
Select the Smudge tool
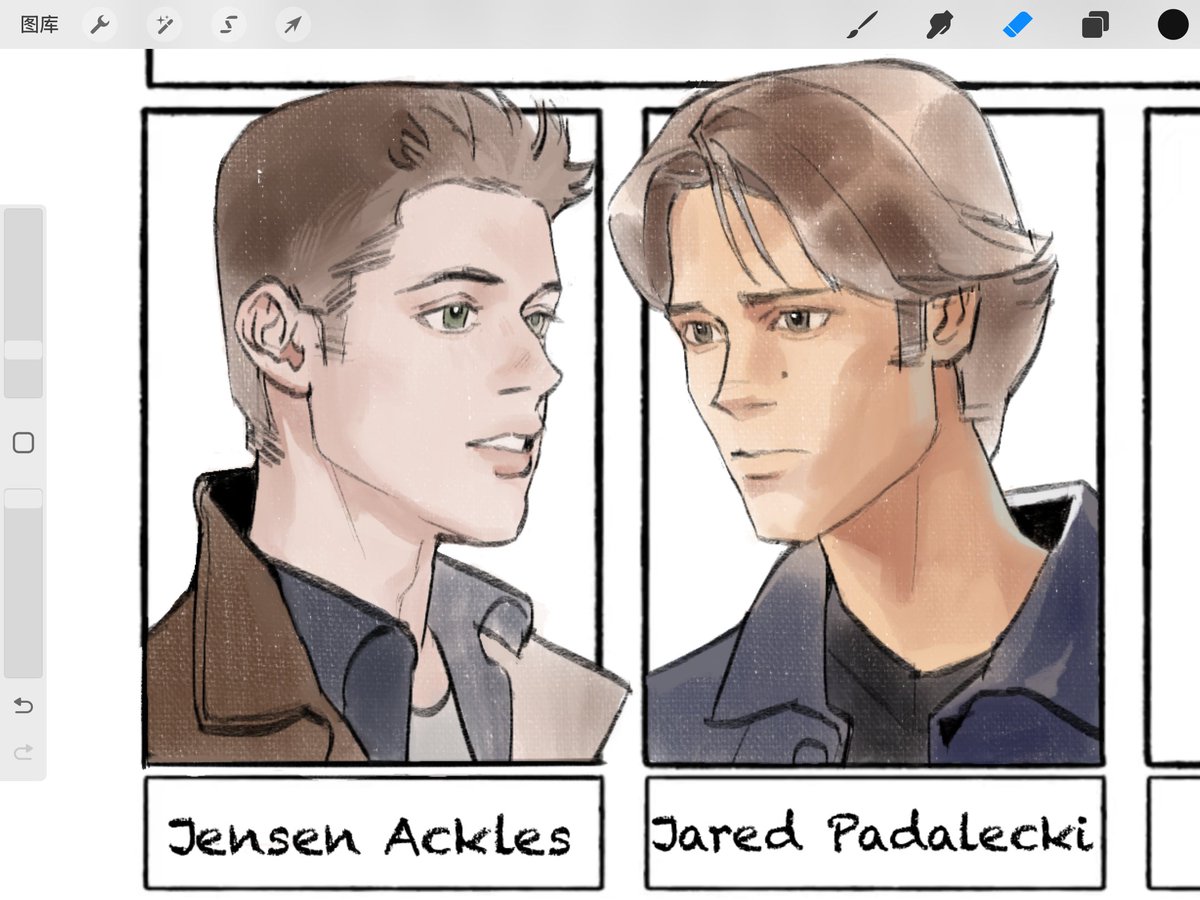[x=939, y=25]
